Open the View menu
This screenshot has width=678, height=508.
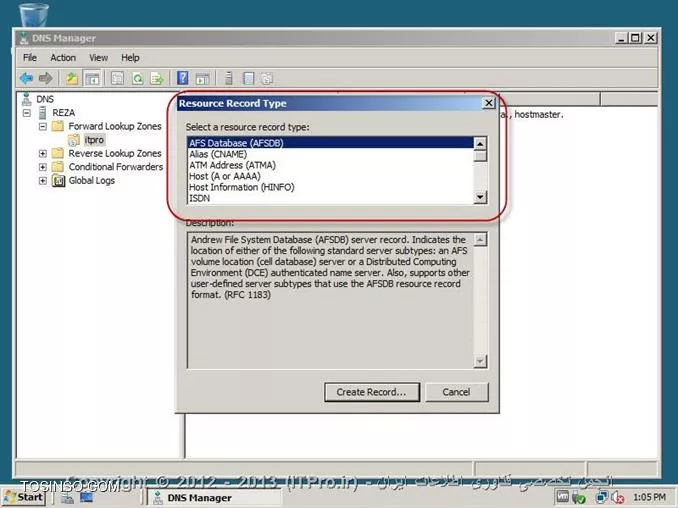pos(98,58)
